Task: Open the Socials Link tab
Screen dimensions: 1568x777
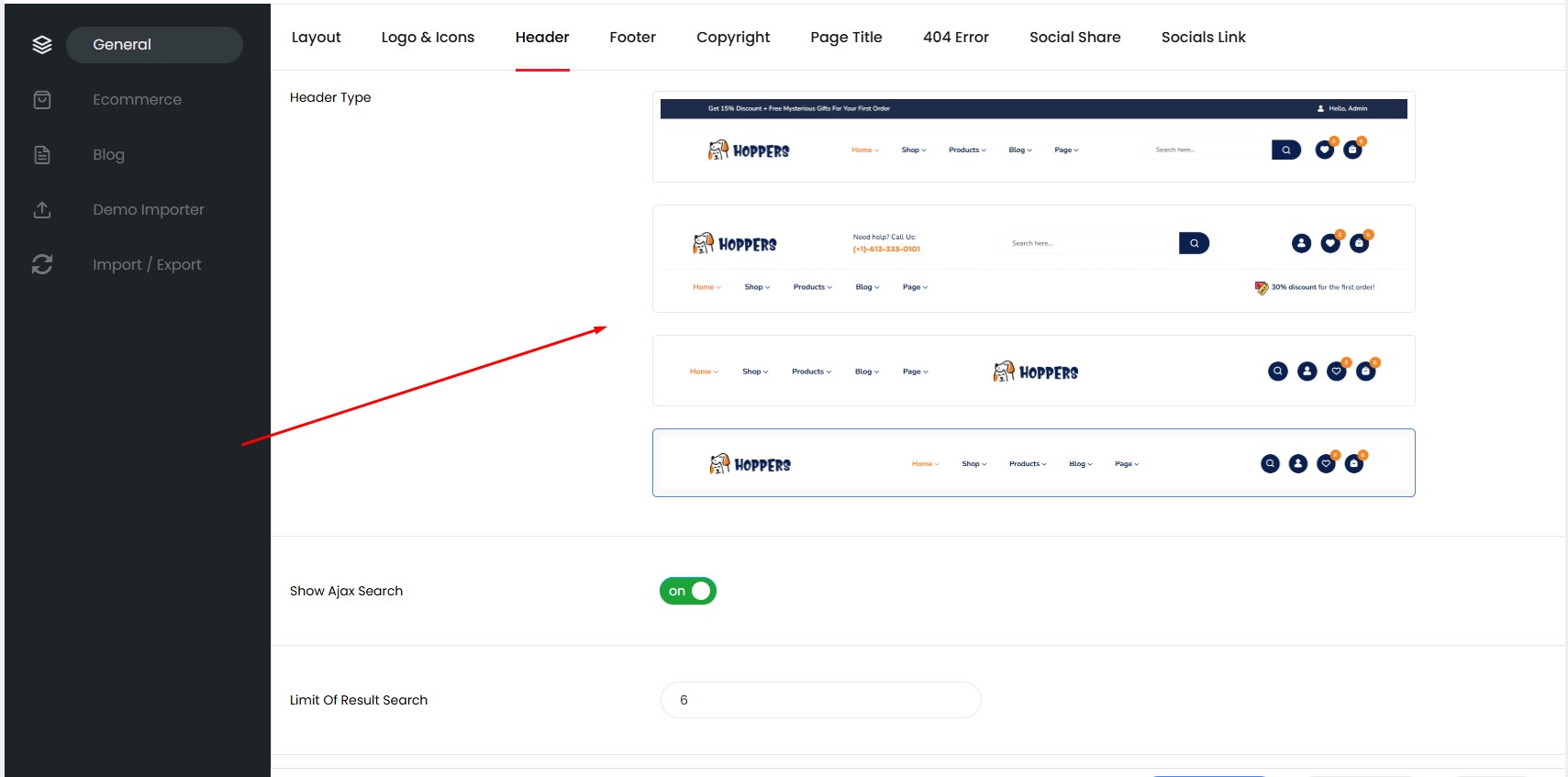Action: 1203,38
